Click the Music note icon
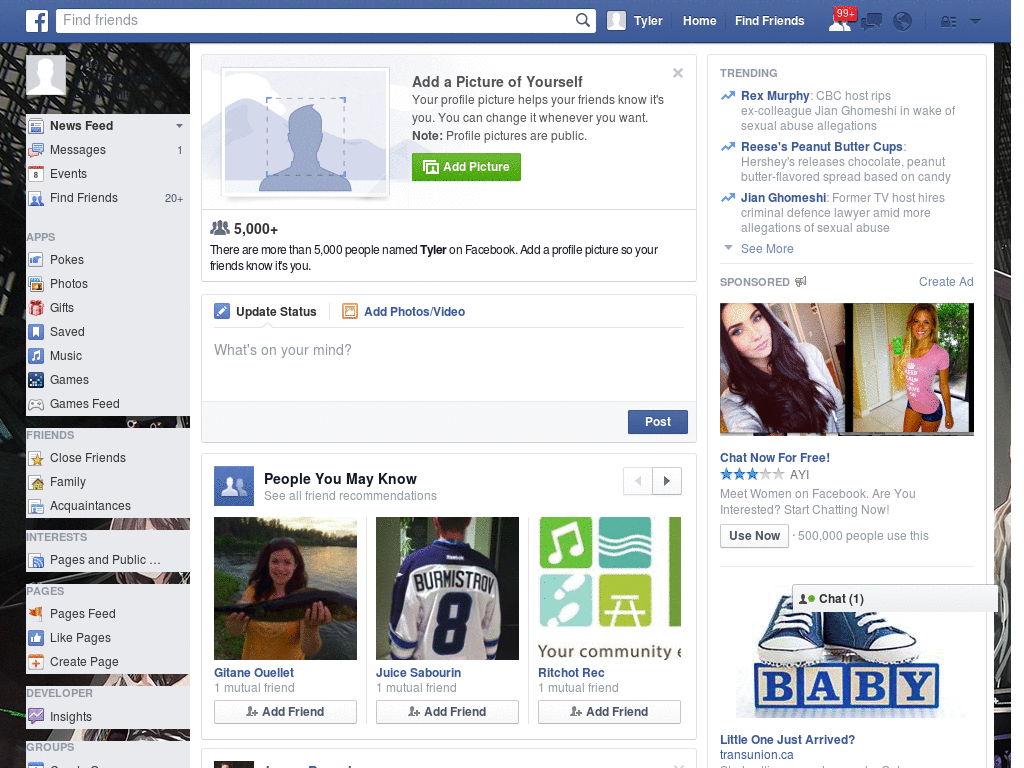The width and height of the screenshot is (1024, 768). 36,356
